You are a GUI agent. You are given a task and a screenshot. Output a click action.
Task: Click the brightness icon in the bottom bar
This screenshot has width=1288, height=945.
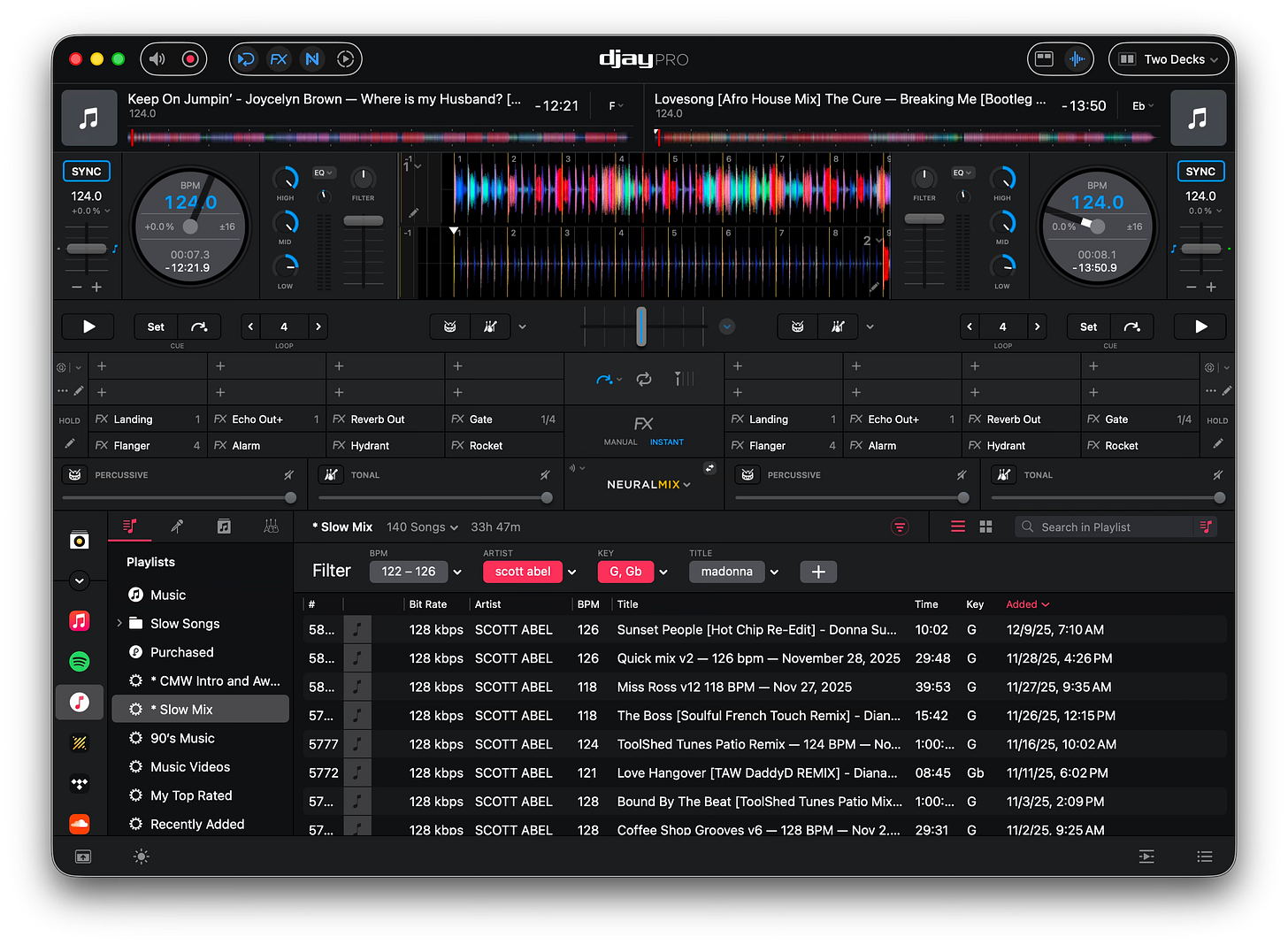pyautogui.click(x=141, y=857)
